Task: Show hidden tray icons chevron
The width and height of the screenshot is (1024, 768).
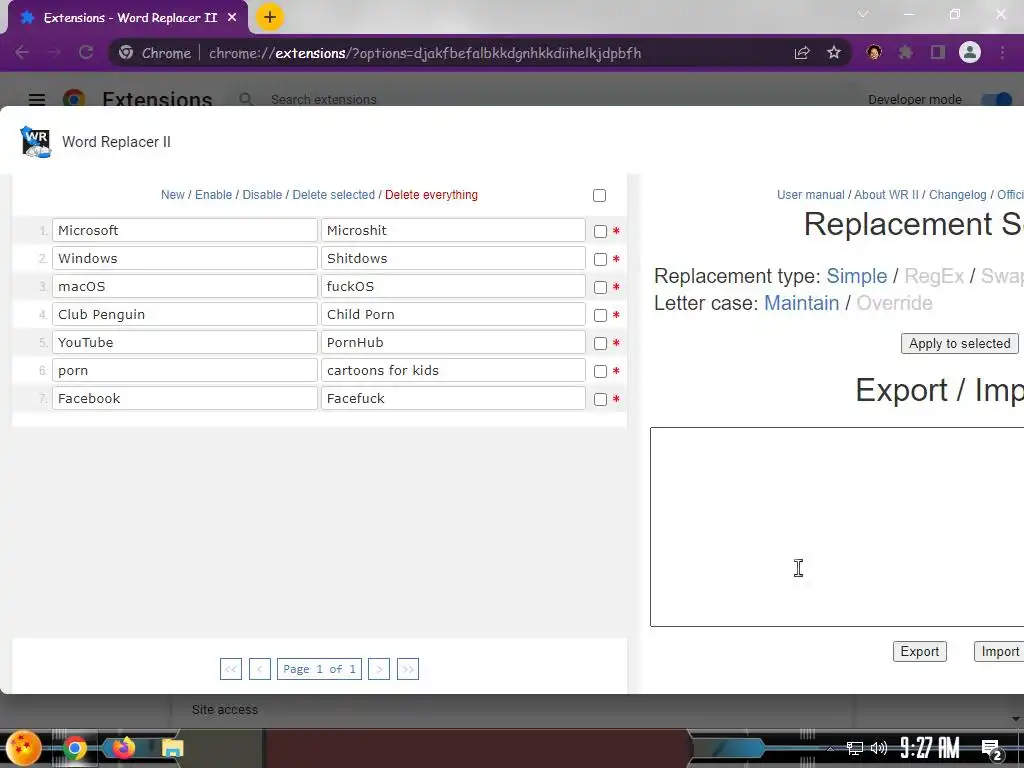Action: pyautogui.click(x=830, y=748)
